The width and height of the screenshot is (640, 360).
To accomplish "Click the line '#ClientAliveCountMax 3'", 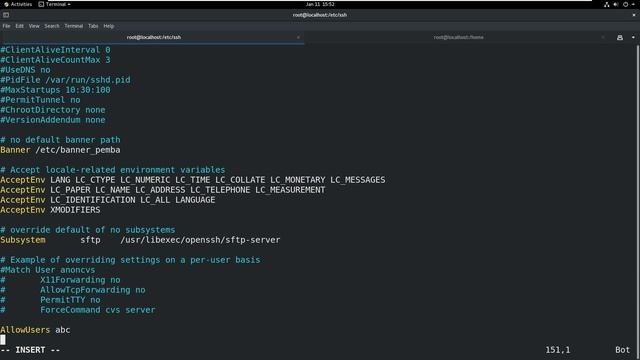I will click(x=55, y=60).
